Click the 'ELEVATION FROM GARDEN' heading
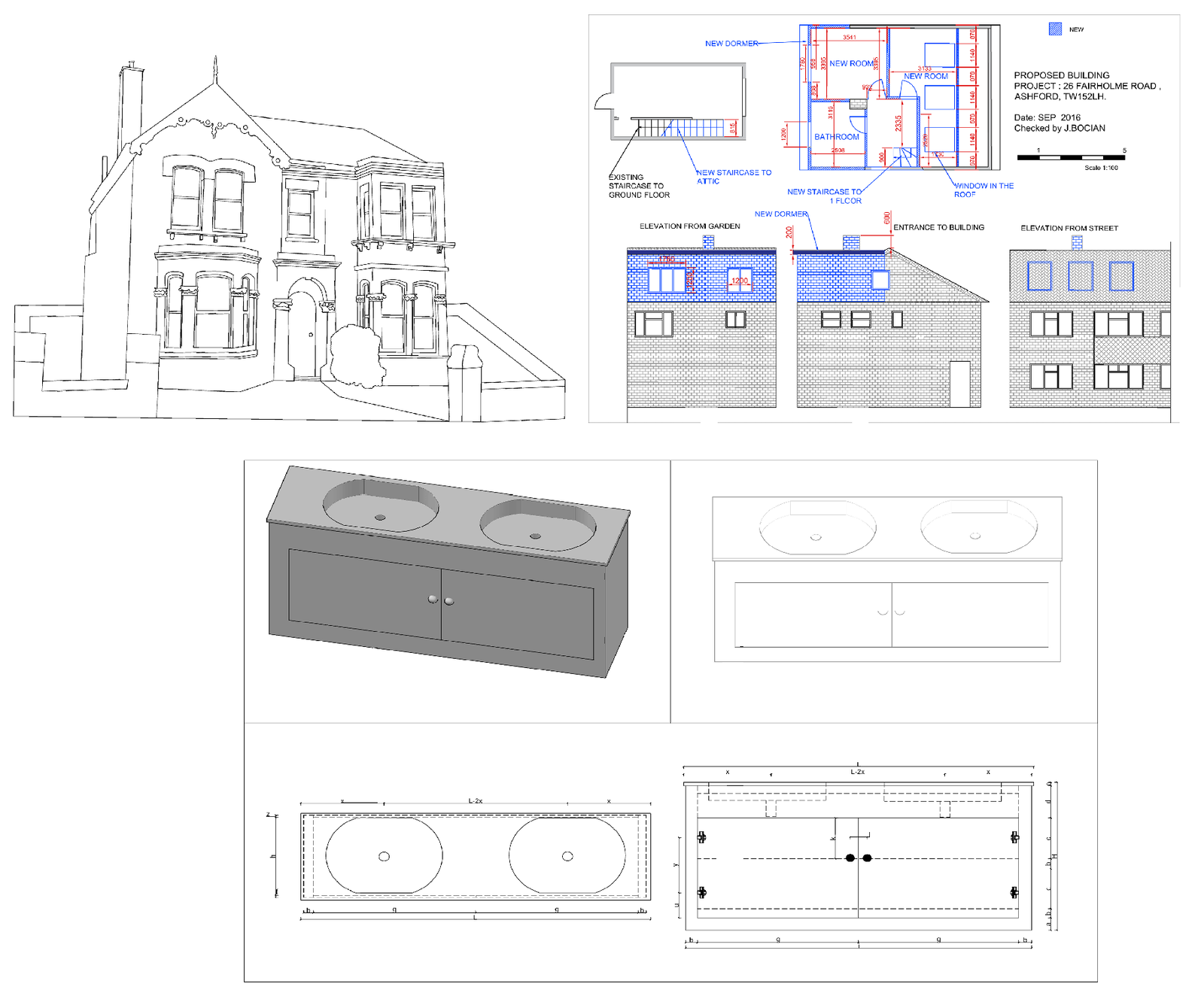This screenshot has width=1204, height=1002. click(x=689, y=226)
